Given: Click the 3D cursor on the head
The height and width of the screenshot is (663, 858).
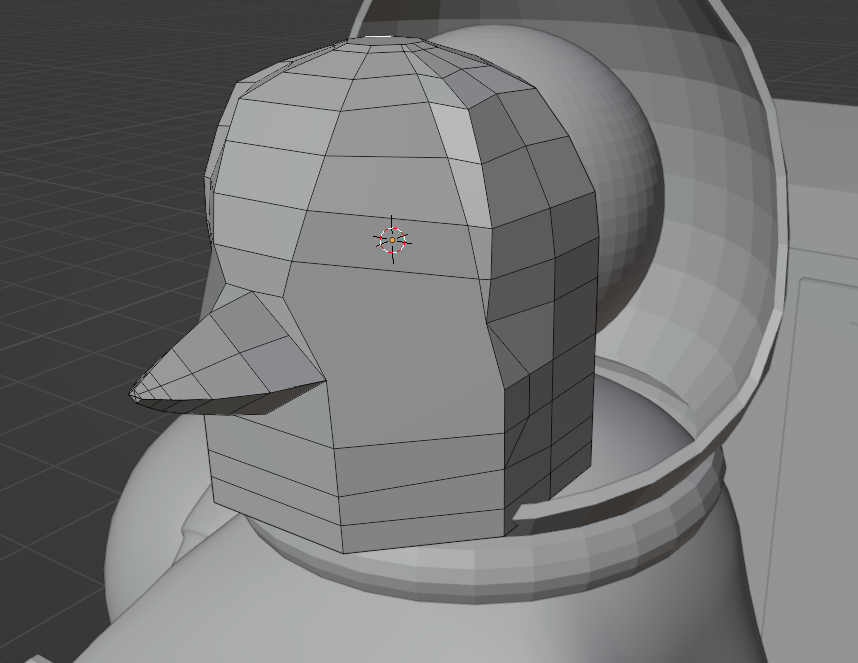Looking at the screenshot, I should pyautogui.click(x=392, y=240).
